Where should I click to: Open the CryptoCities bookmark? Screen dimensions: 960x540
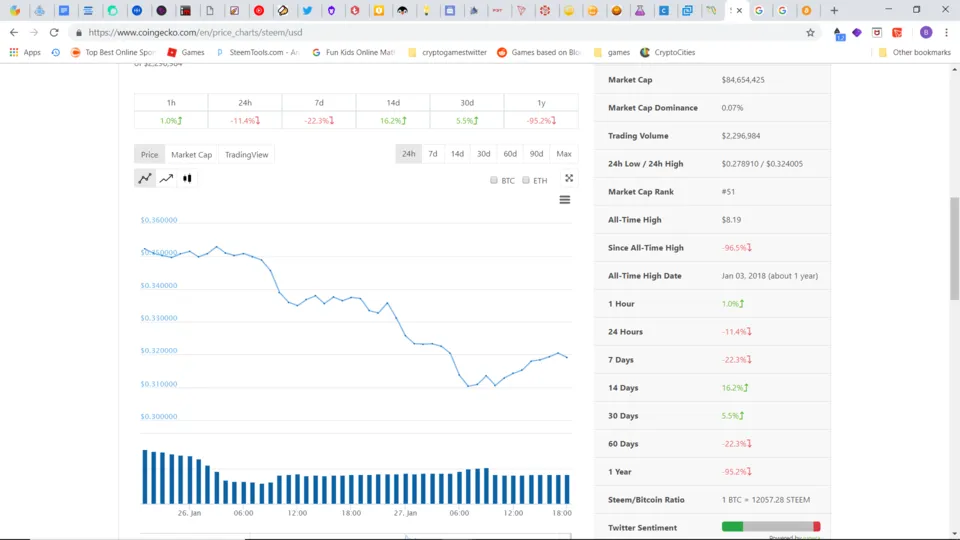coord(667,53)
